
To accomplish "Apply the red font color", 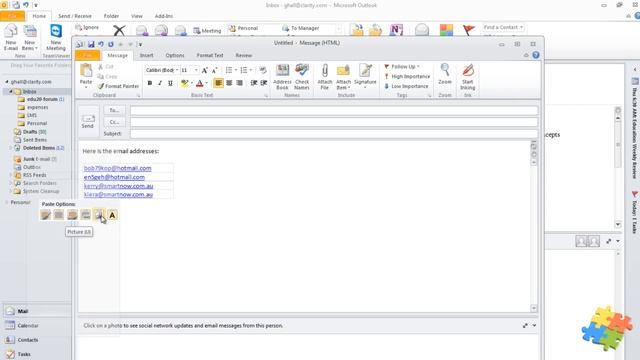I will pyautogui.click(x=200, y=83).
